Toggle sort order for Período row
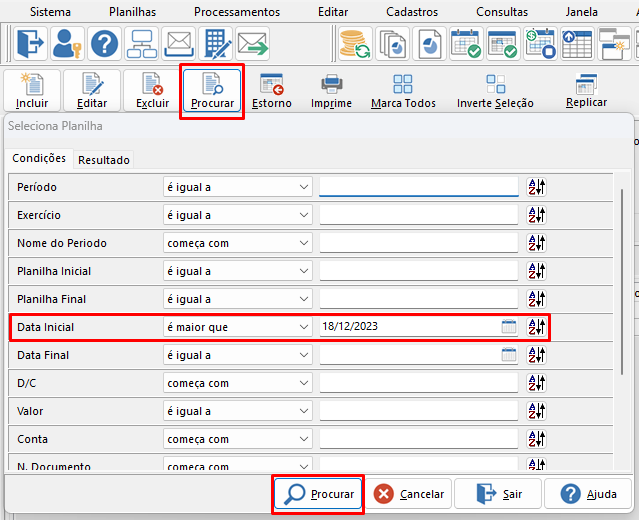 click(536, 187)
